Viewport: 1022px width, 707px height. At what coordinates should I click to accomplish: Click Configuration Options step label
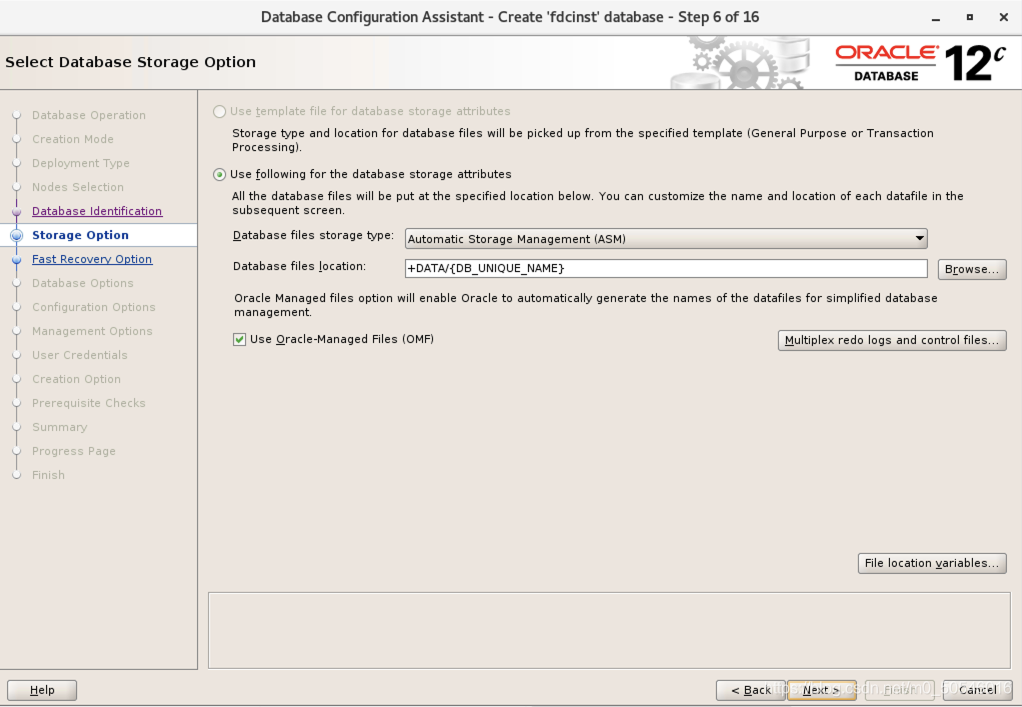click(x=94, y=308)
